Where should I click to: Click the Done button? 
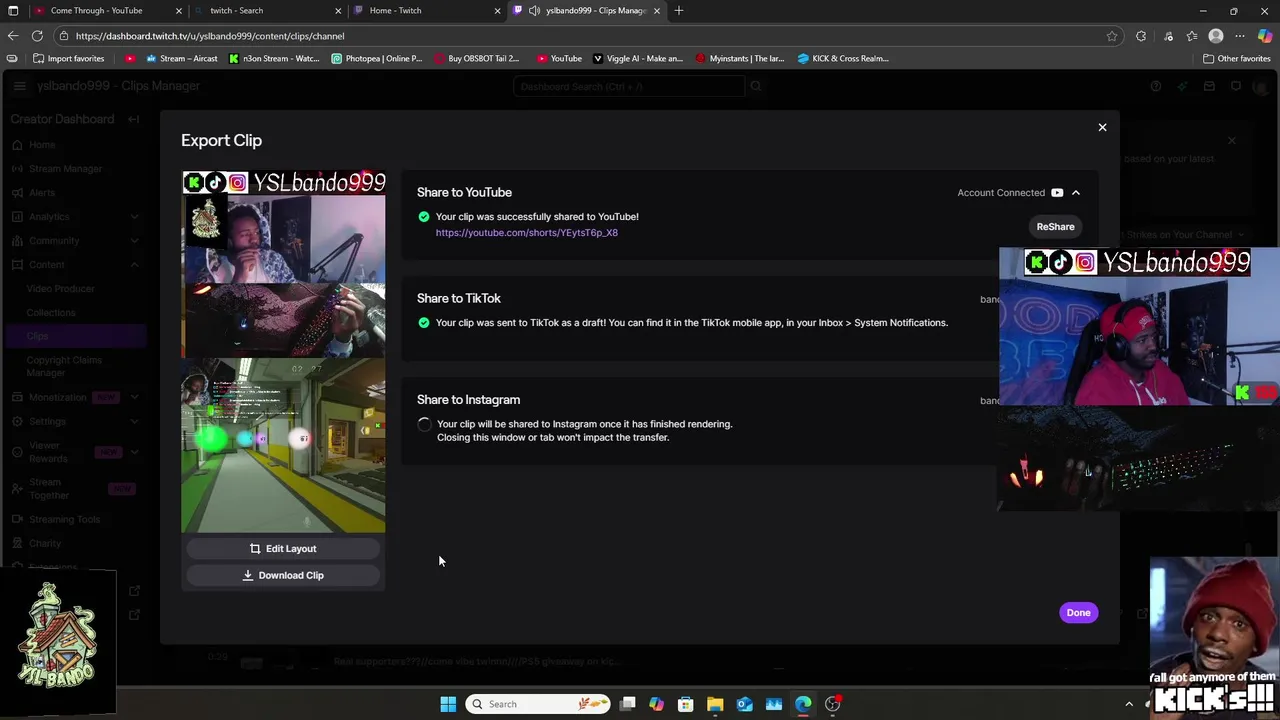coord(1078,613)
